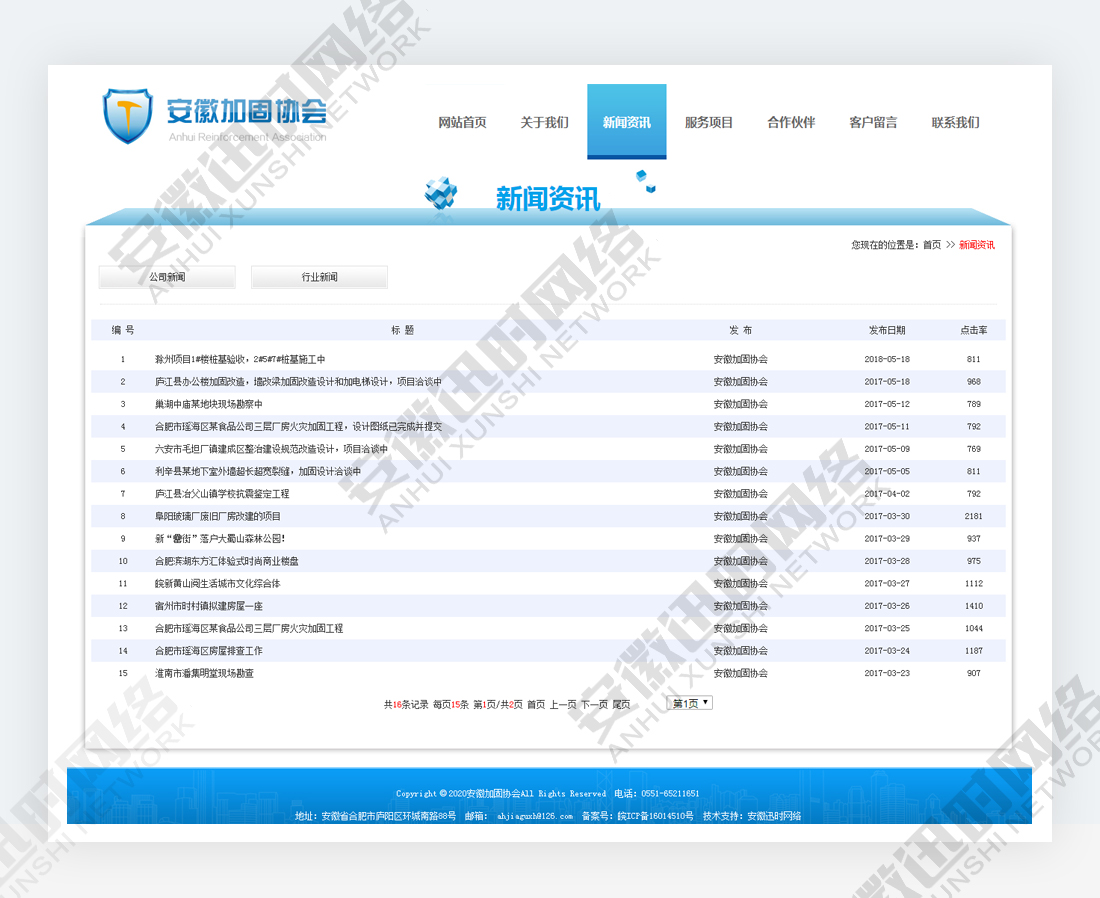Image resolution: width=1100 pixels, height=898 pixels.
Task: Open the 服务项目 navigation item
Action: click(709, 123)
